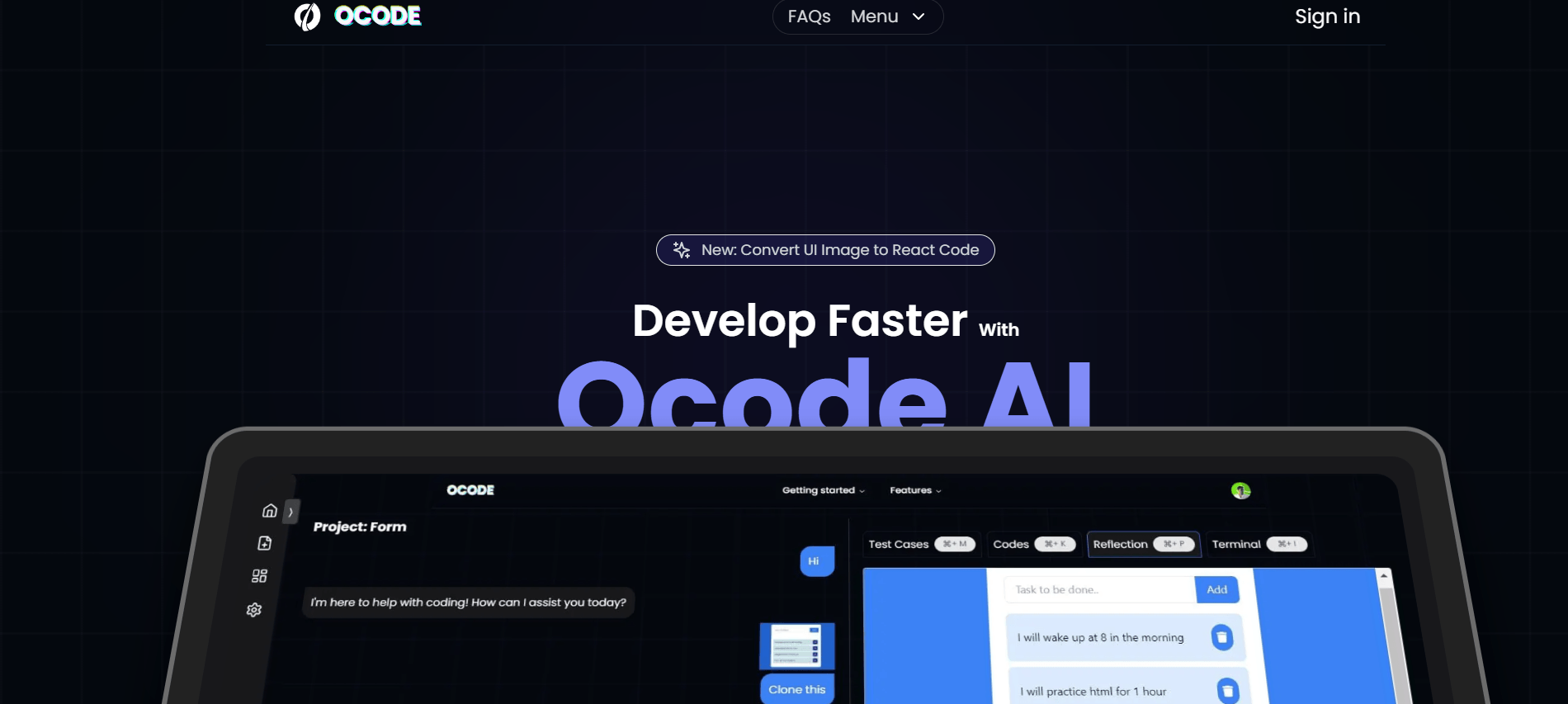Switch to the Codes tab
1568x704 pixels.
point(1033,544)
